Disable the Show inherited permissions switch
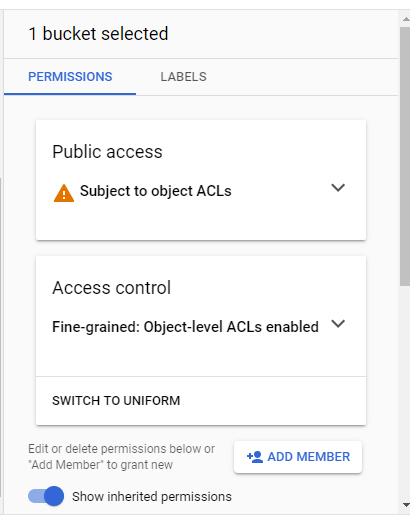The width and height of the screenshot is (410, 525). 46,496
